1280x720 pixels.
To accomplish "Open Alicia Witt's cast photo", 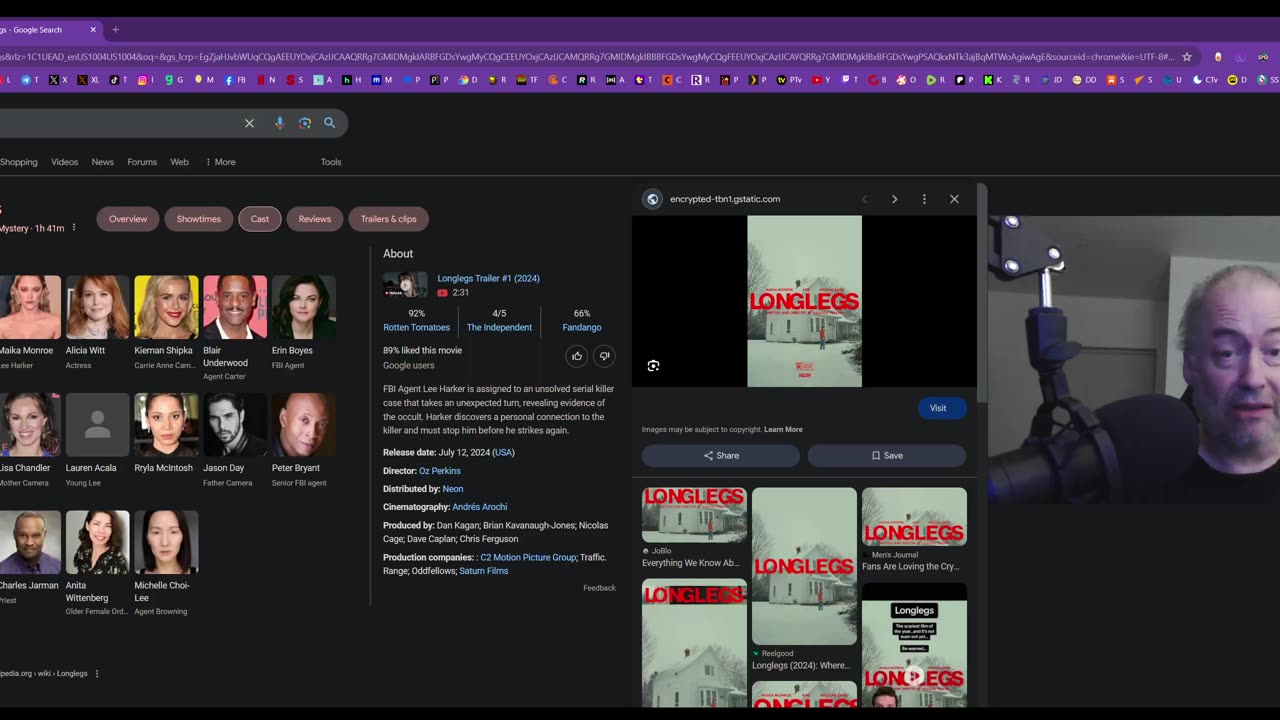I will coord(98,307).
